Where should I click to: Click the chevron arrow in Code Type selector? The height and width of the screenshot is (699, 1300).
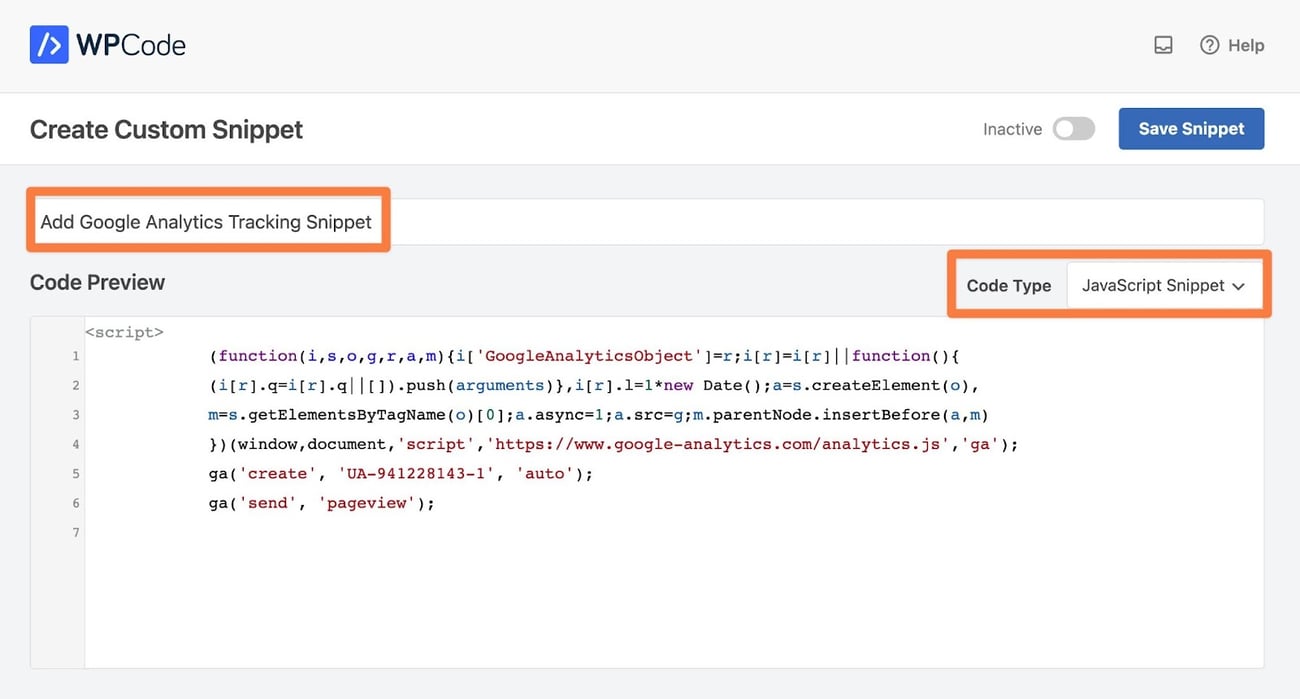tap(1239, 286)
